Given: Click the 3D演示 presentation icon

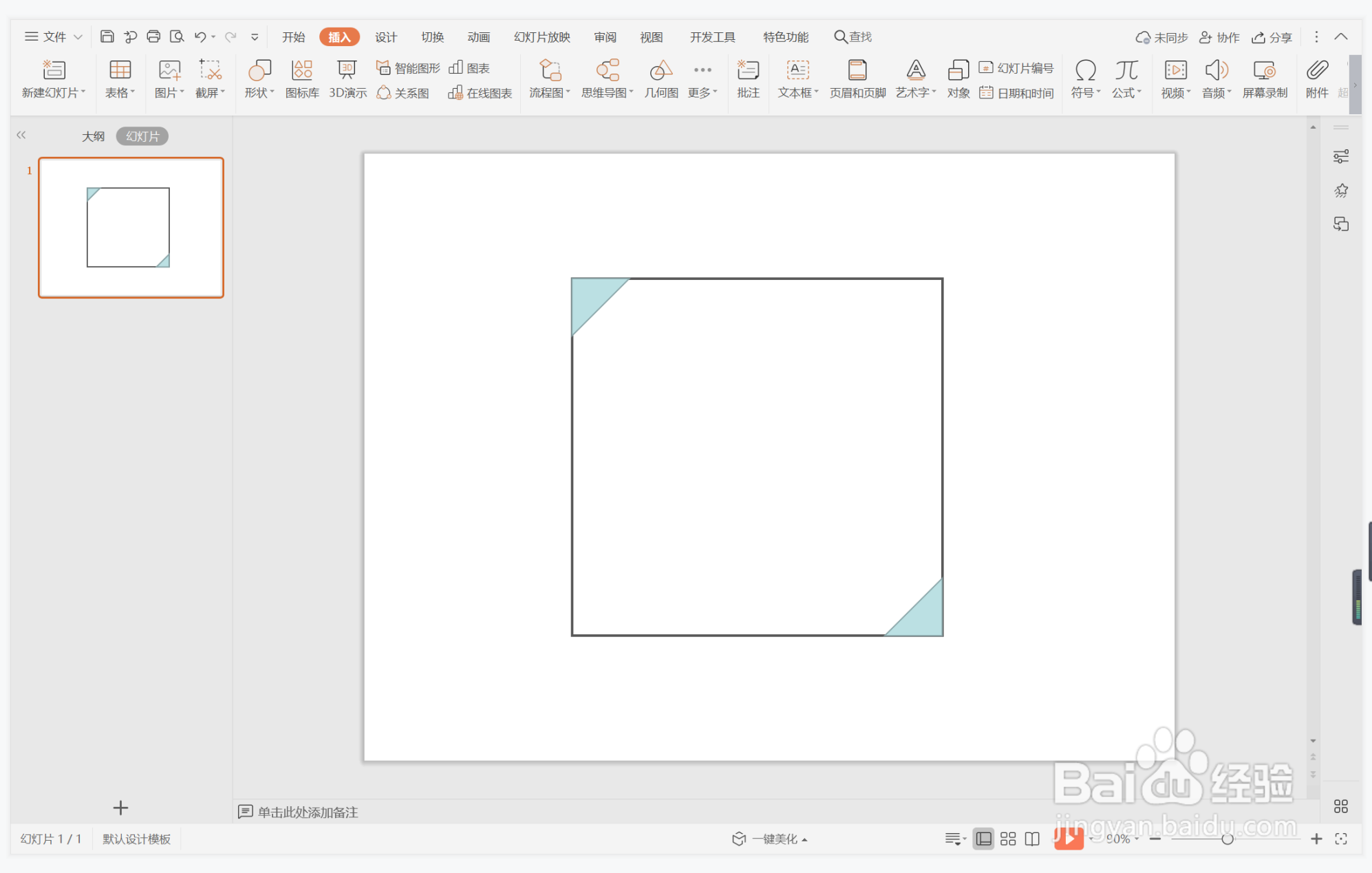Looking at the screenshot, I should 347,78.
